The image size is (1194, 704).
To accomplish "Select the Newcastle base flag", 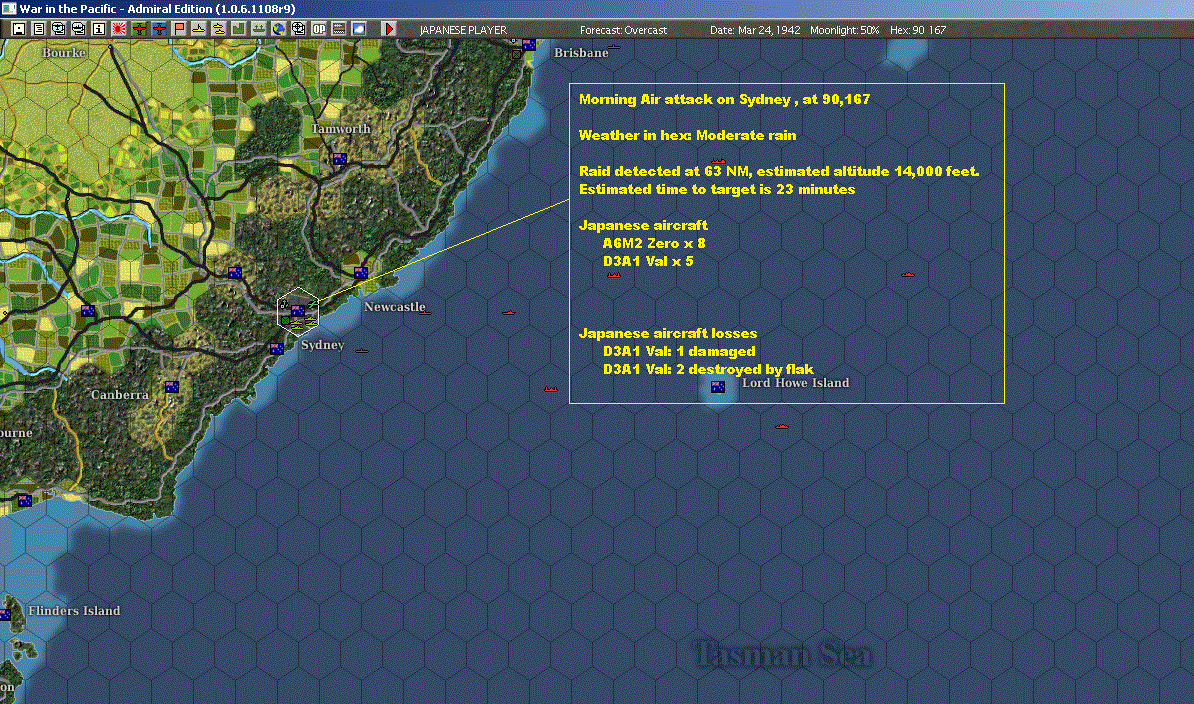I will 361,272.
